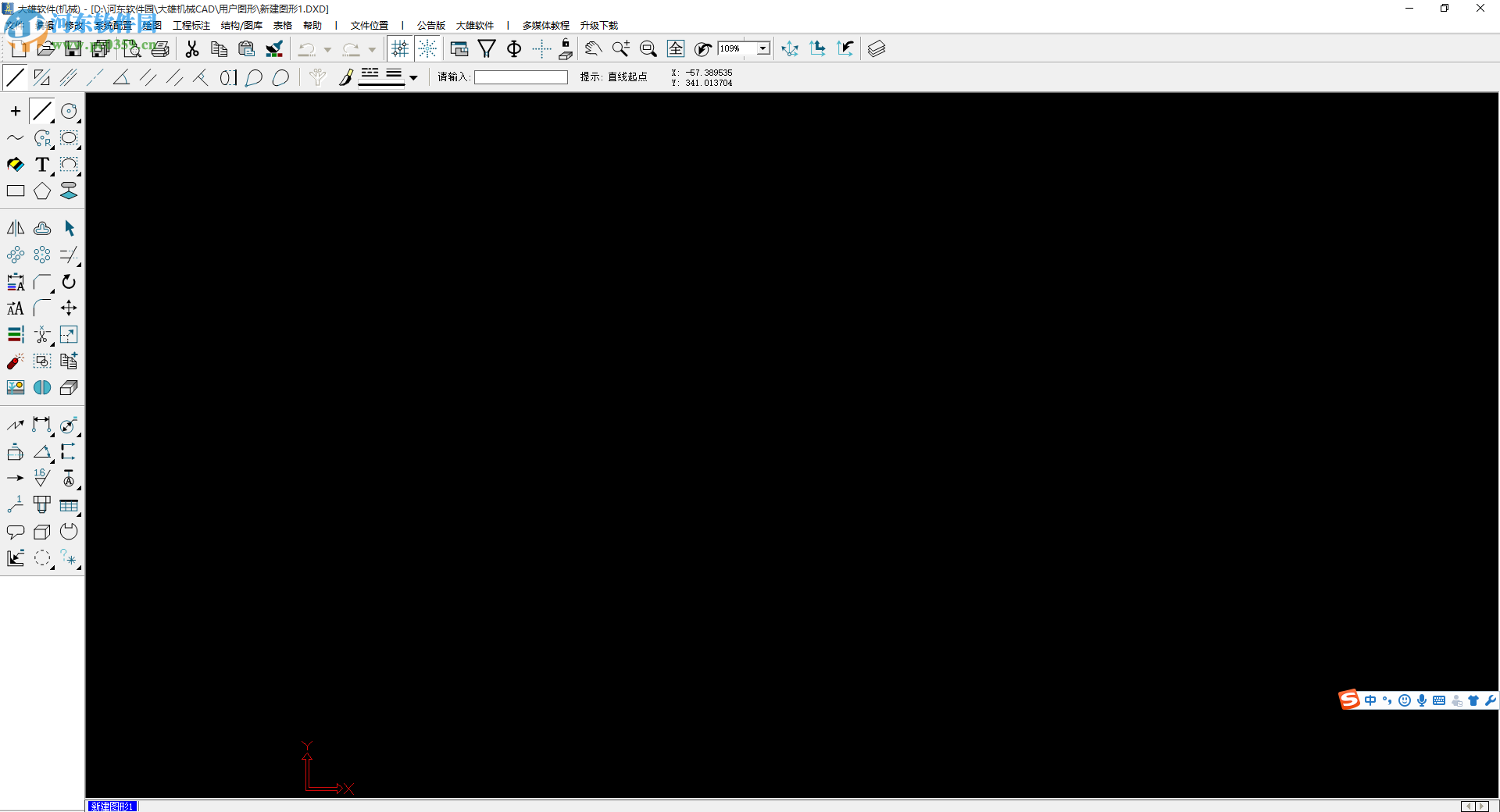
Task: Select the Text tool
Action: 42,165
